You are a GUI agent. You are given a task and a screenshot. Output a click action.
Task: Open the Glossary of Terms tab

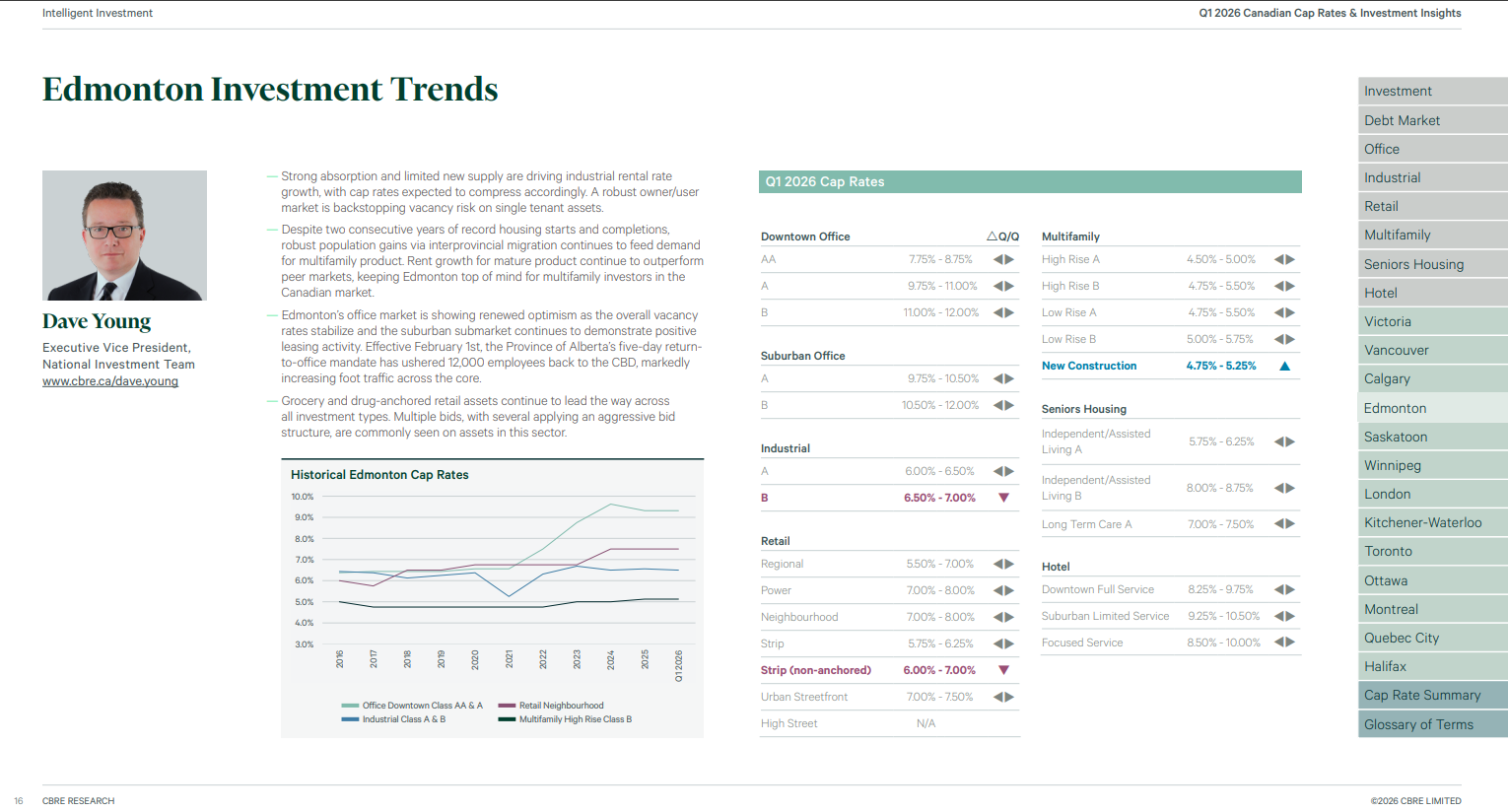click(x=1433, y=724)
